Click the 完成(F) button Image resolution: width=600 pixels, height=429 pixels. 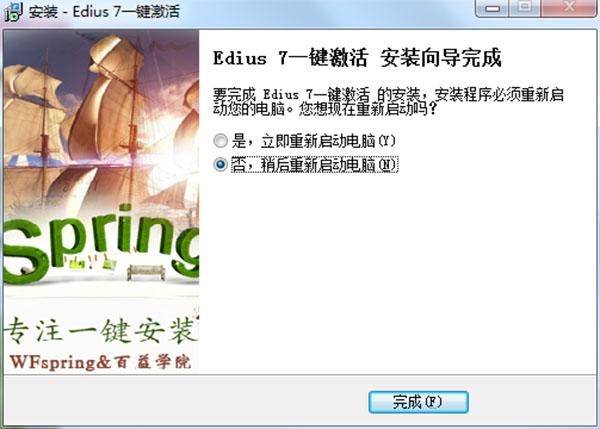tap(418, 402)
